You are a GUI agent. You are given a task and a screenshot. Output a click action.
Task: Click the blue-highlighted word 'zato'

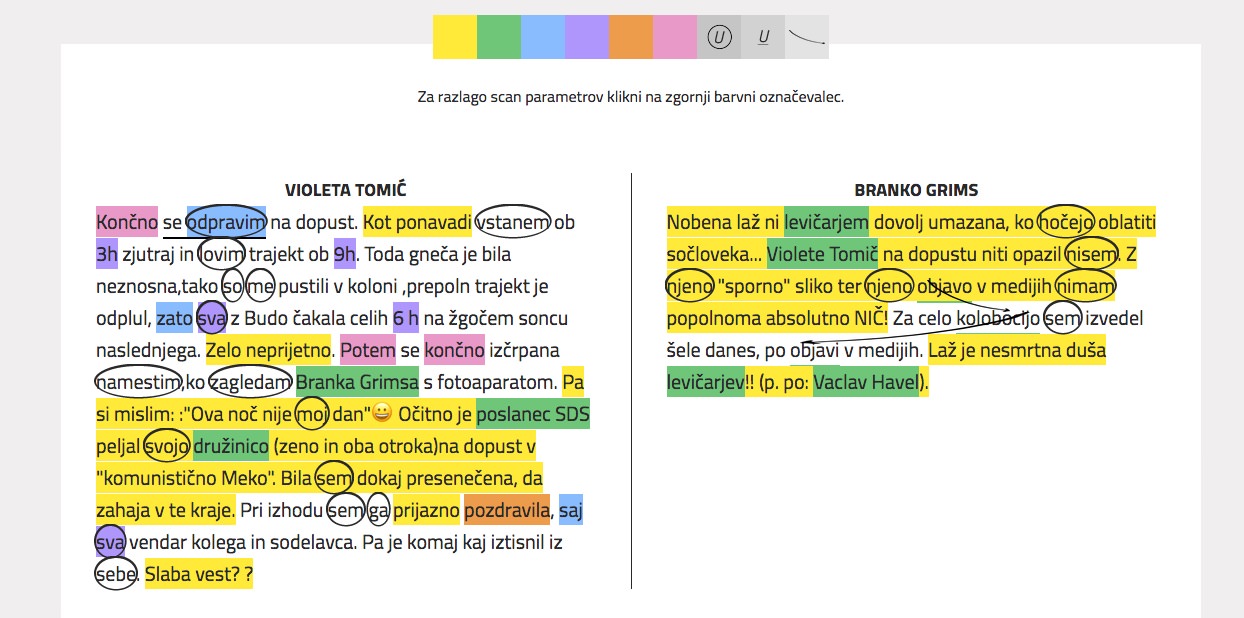coord(174,319)
